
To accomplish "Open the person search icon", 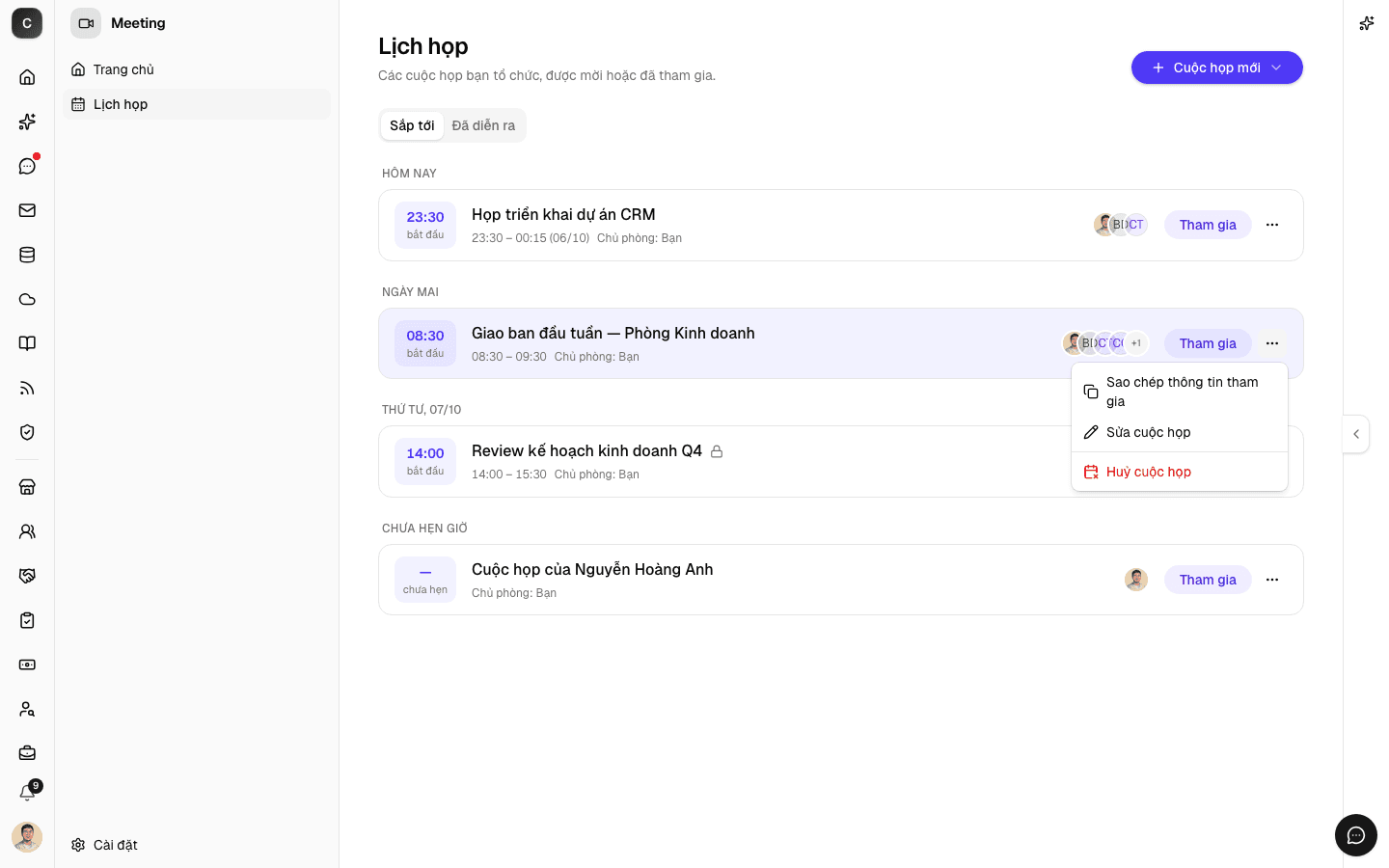I will coord(27,709).
